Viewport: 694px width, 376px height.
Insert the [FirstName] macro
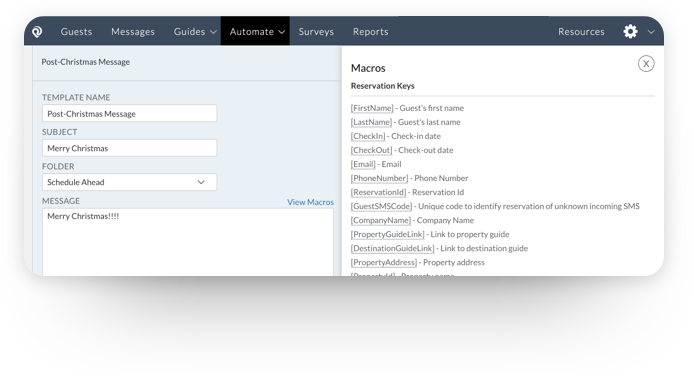click(372, 108)
